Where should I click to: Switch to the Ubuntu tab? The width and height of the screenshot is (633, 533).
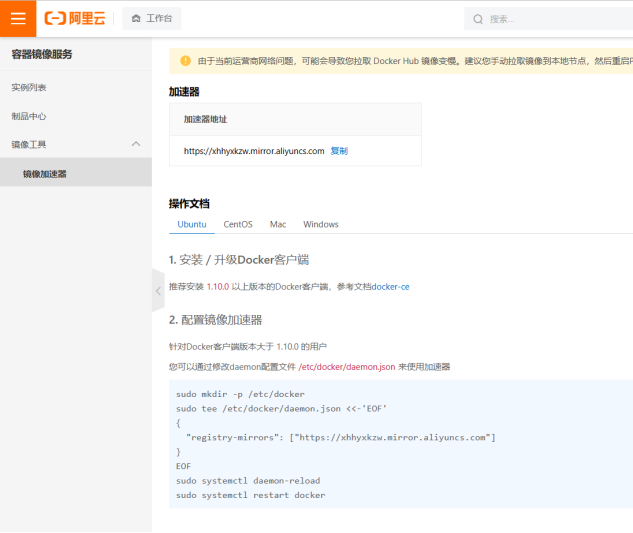point(192,225)
